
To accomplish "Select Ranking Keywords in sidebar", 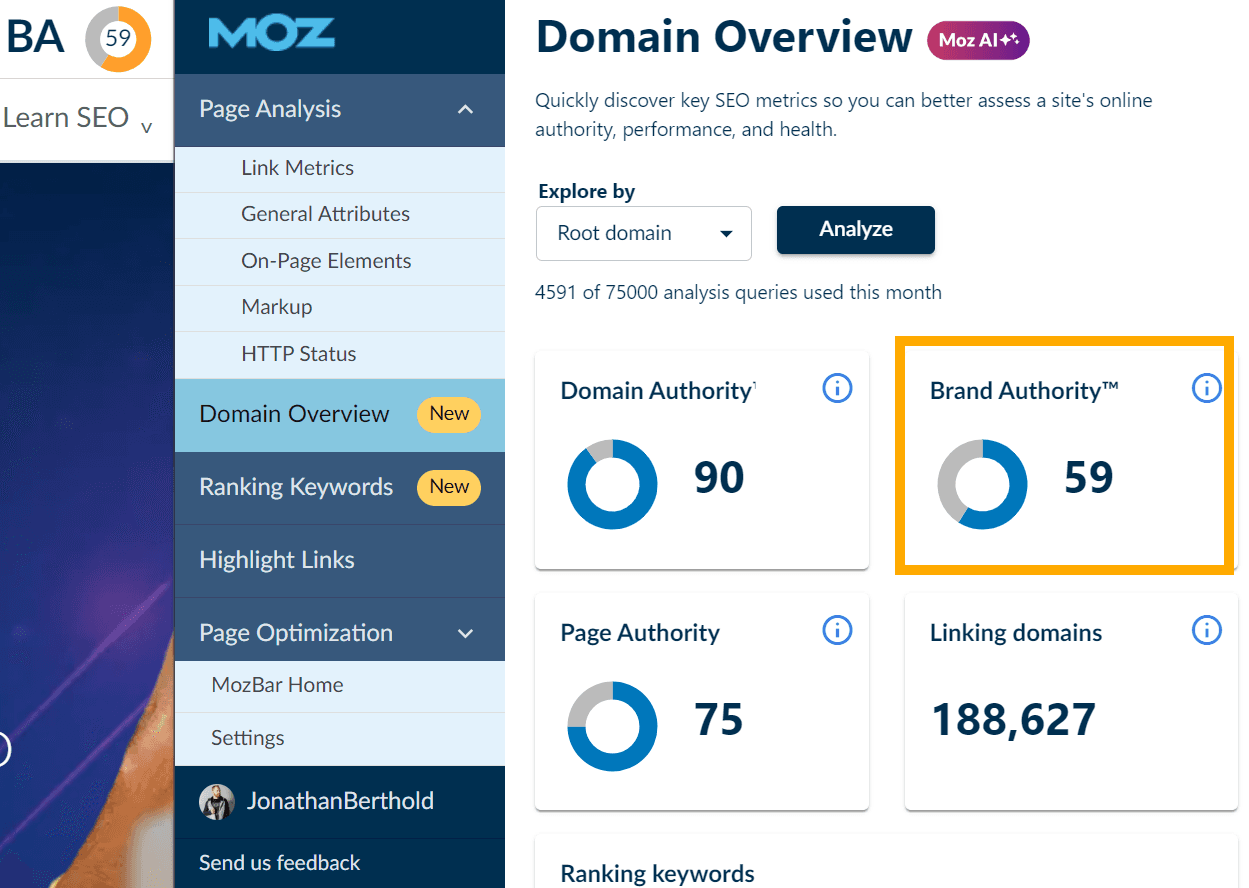I will [x=296, y=487].
